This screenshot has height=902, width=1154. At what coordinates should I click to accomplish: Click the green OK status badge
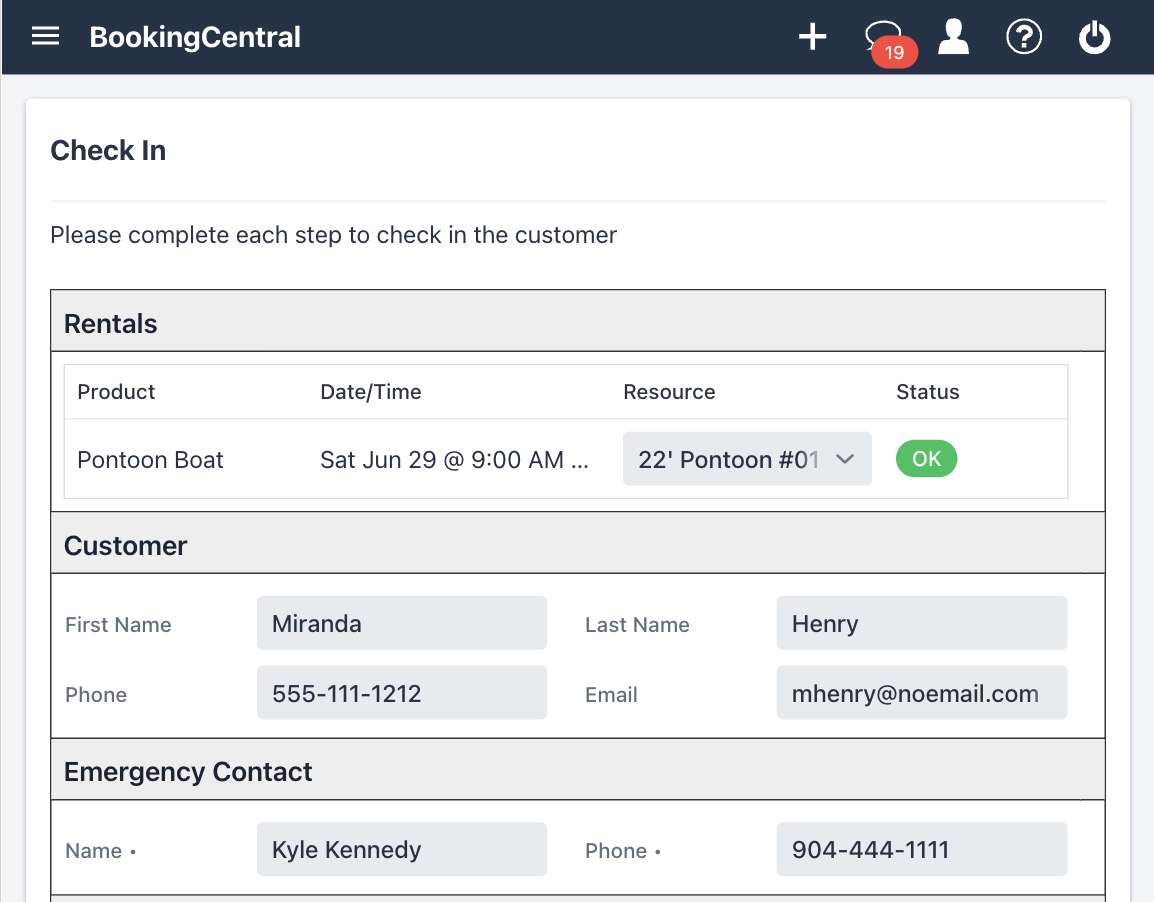tap(926, 458)
